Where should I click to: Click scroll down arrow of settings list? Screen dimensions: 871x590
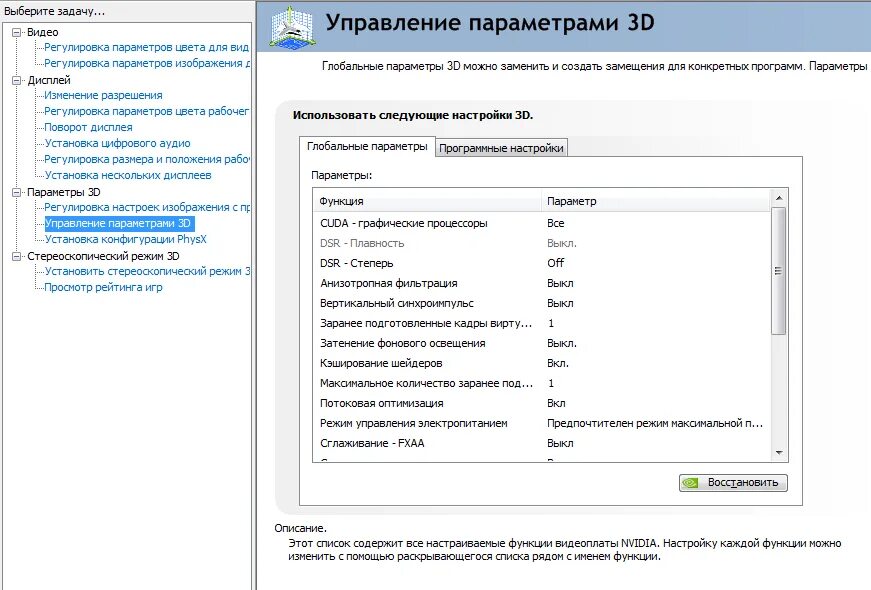[x=779, y=453]
